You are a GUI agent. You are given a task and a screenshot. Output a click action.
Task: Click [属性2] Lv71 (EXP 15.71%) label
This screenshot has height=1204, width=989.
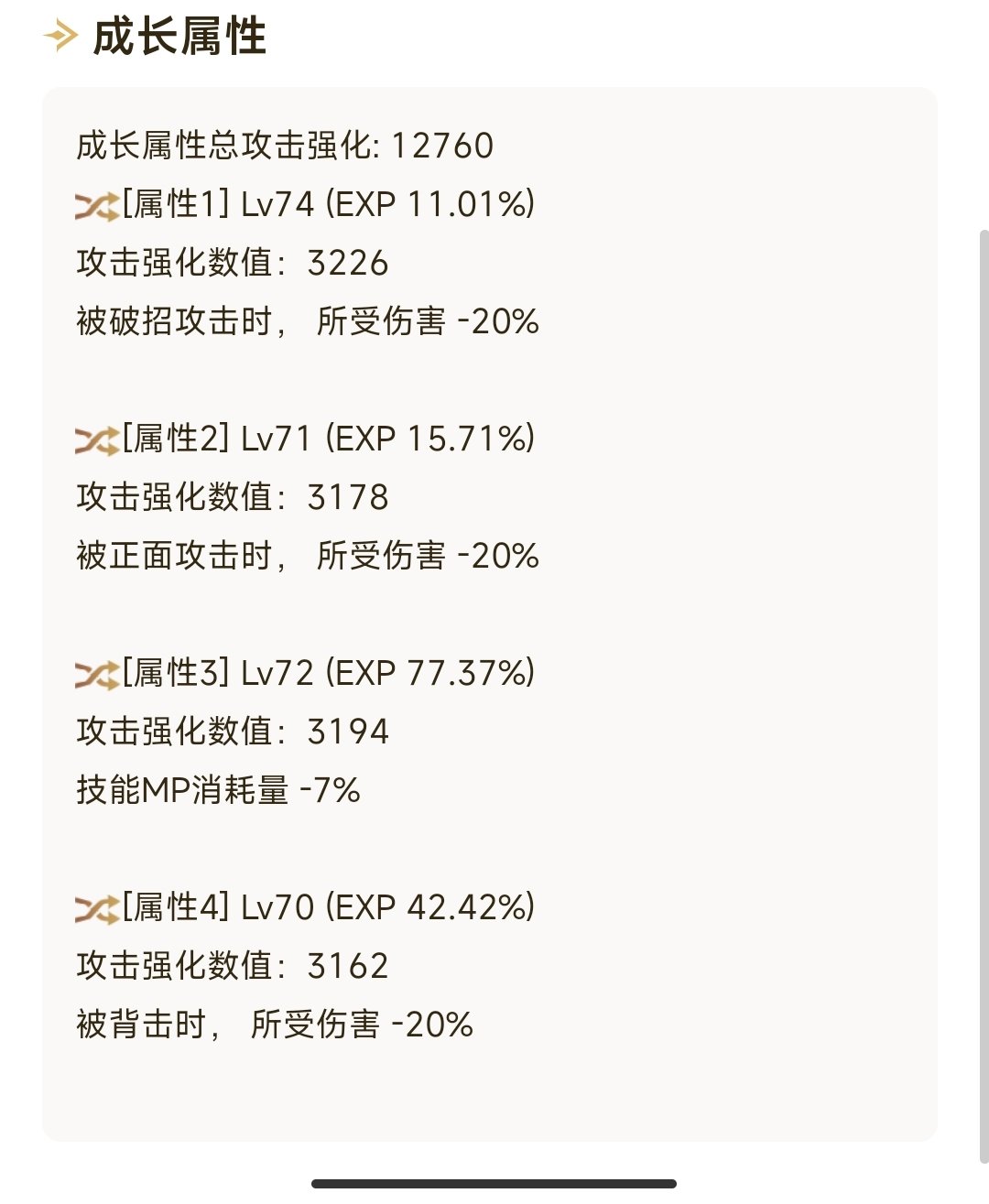[x=329, y=439]
